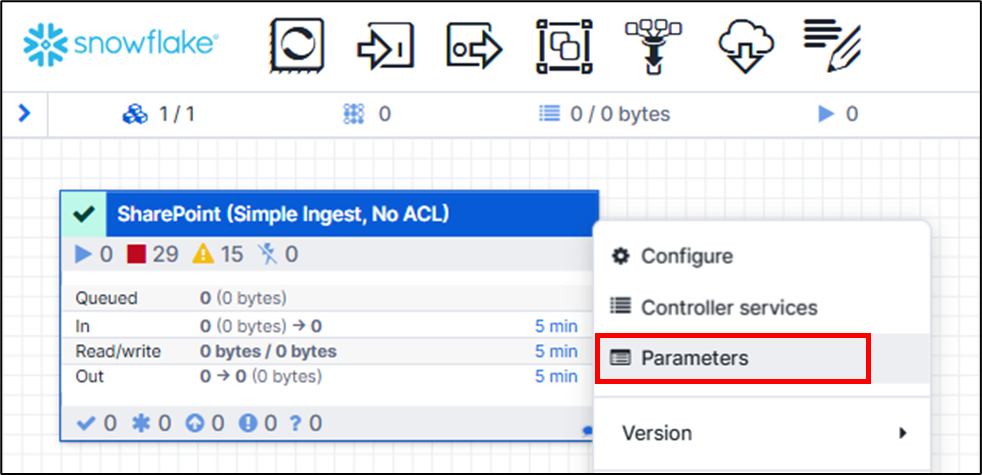
Task: Select the Input Port toolbar icon
Action: [386, 46]
